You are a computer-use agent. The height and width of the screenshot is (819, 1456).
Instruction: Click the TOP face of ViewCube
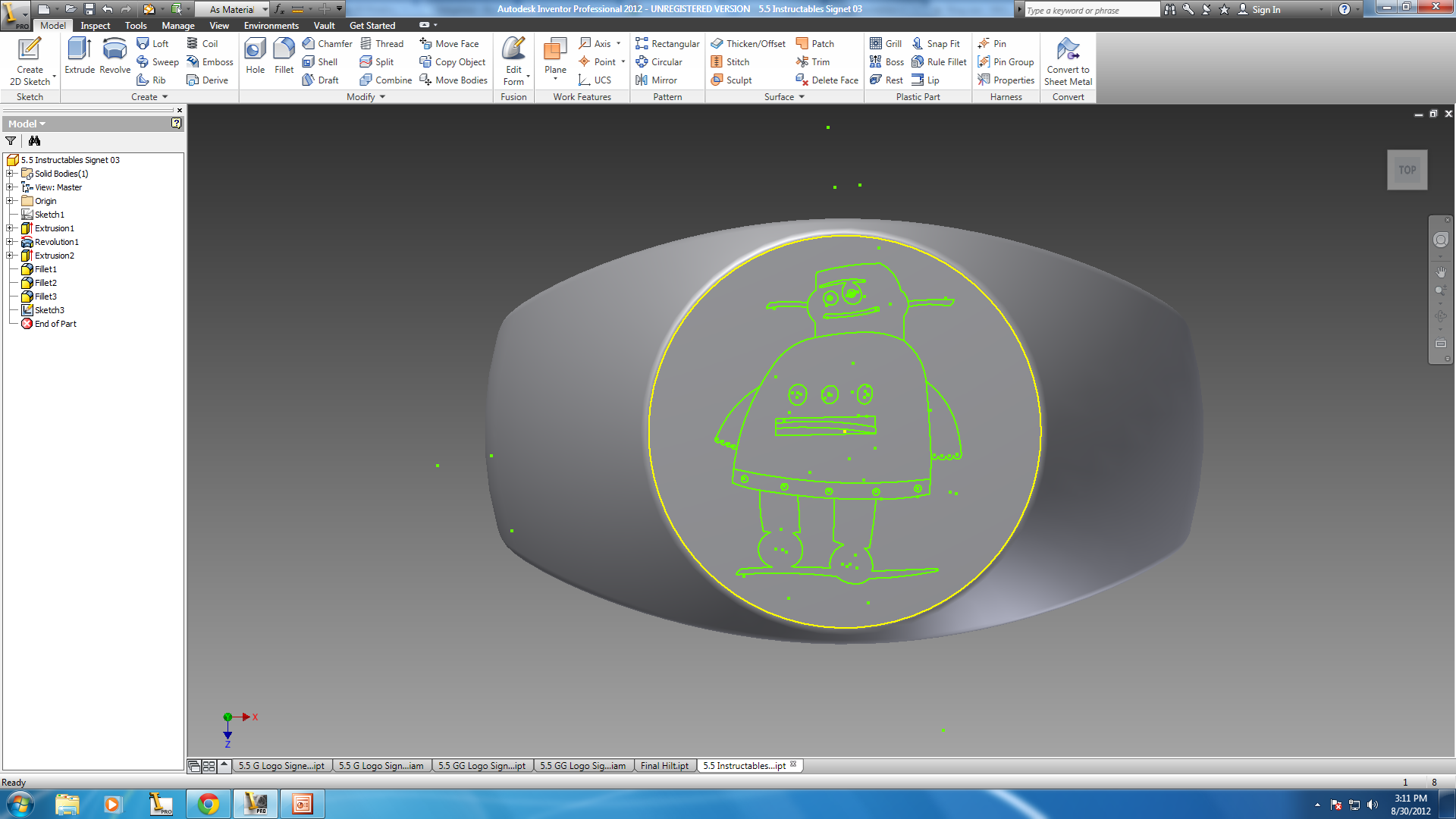click(1407, 170)
